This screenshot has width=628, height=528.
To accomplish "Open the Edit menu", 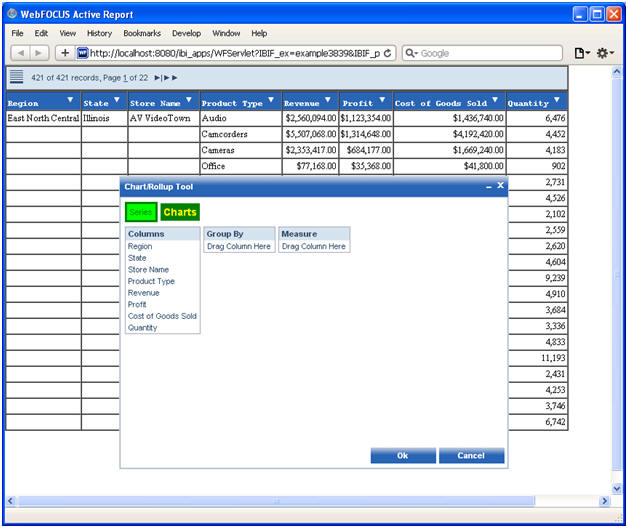I will [x=41, y=33].
